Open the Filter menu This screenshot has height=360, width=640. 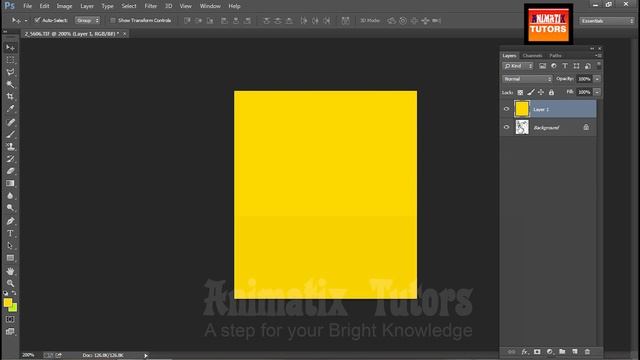click(x=151, y=6)
